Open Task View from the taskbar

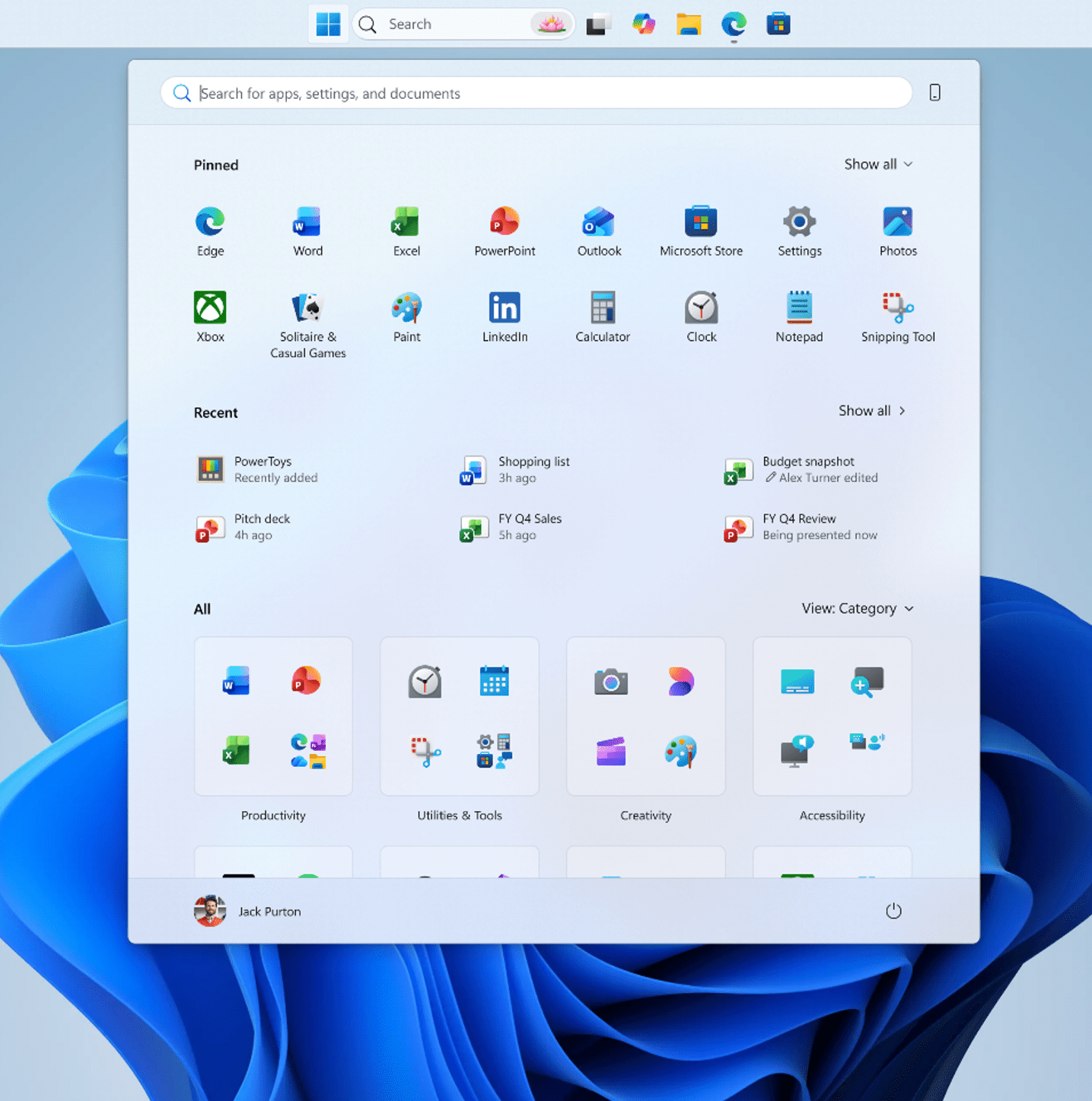pos(598,24)
